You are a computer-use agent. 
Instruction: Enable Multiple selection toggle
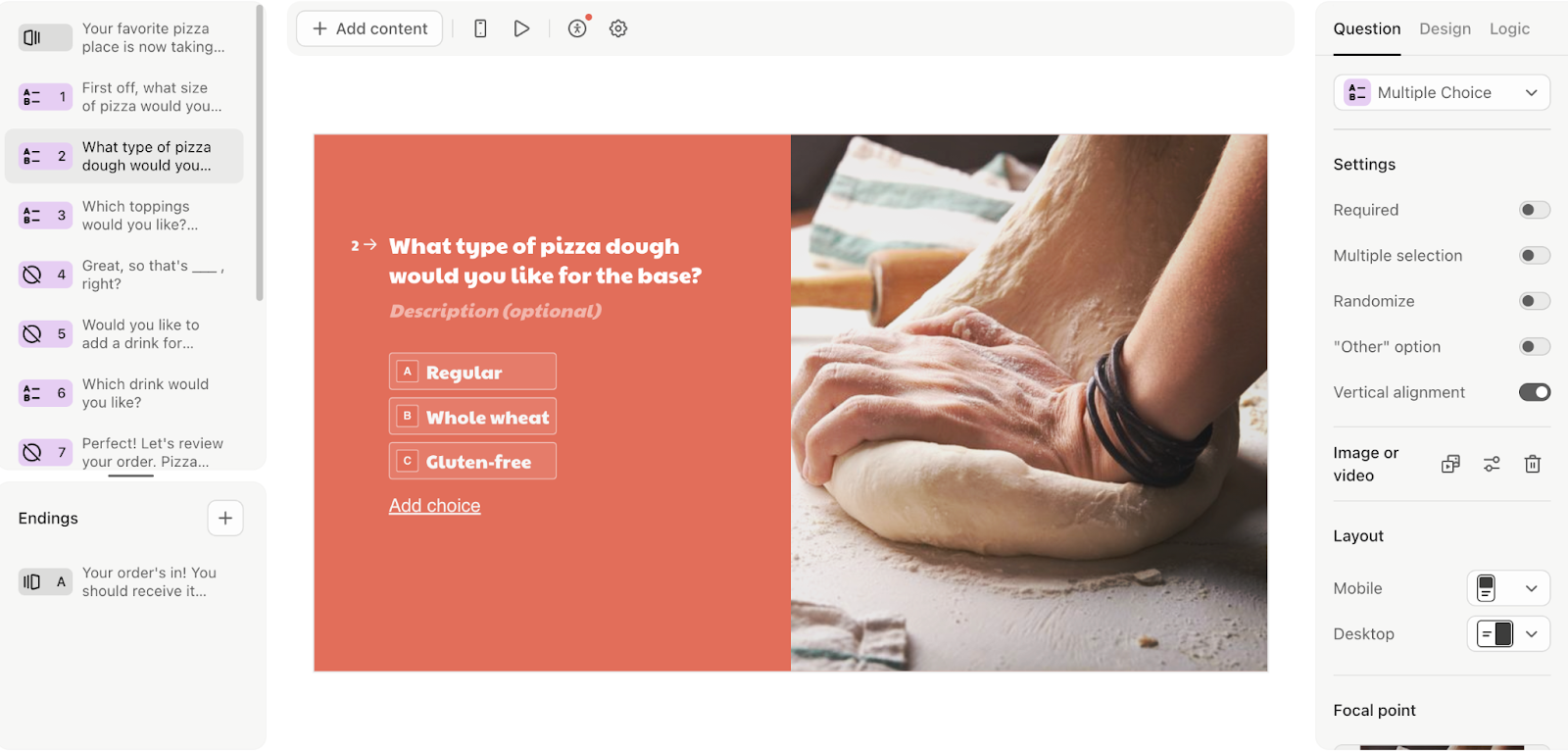click(x=1535, y=255)
